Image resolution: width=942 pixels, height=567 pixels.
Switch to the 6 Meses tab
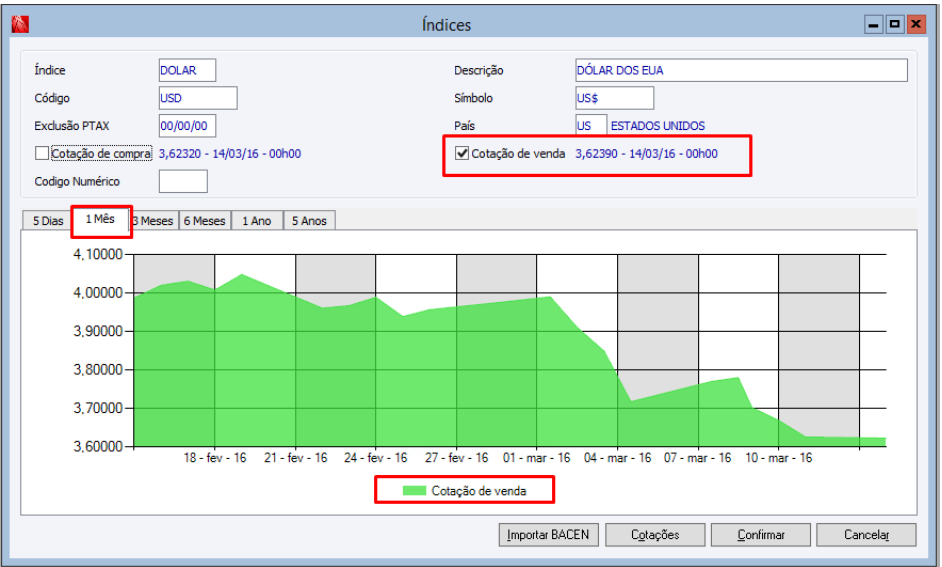[205, 221]
